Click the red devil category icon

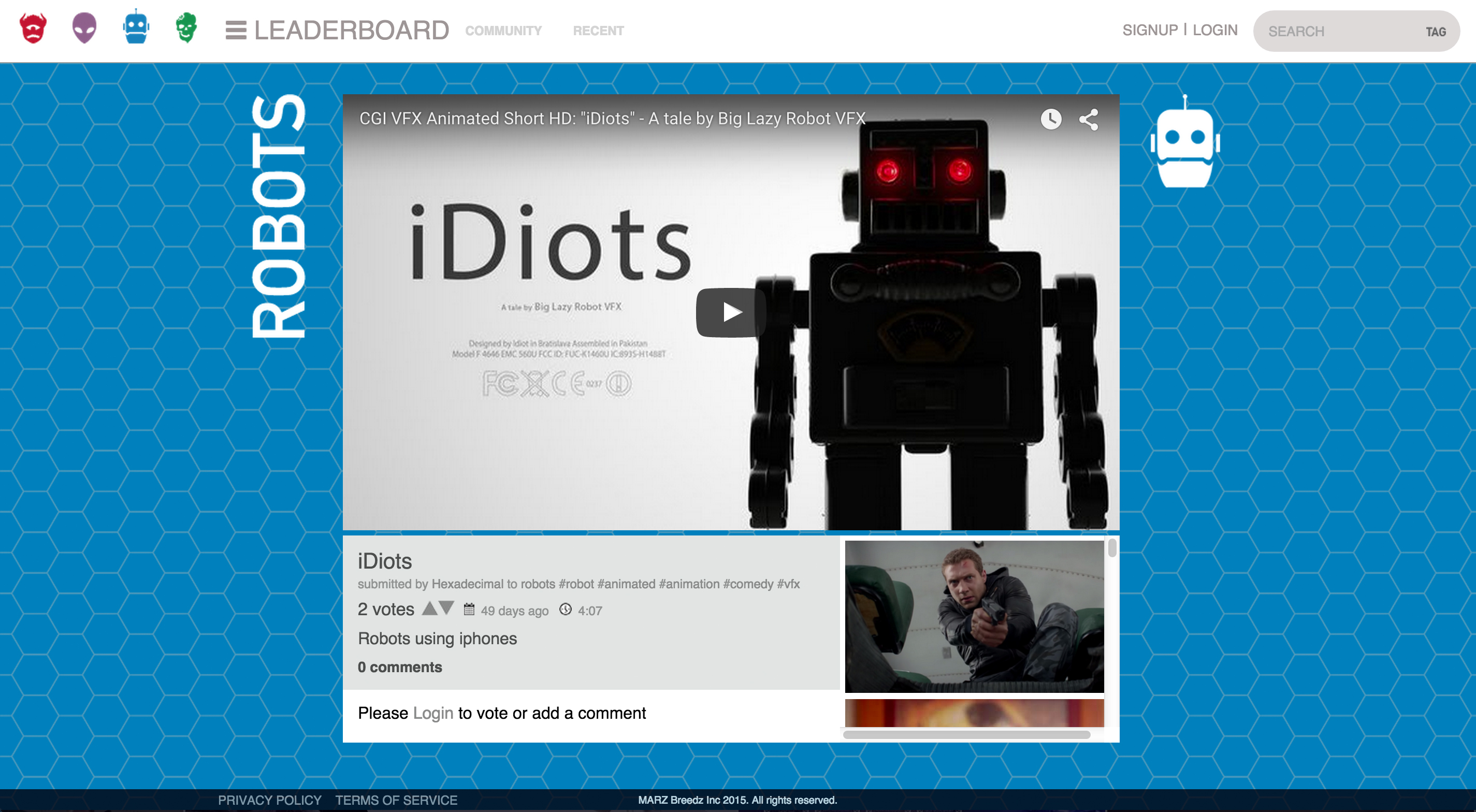pos(33,28)
